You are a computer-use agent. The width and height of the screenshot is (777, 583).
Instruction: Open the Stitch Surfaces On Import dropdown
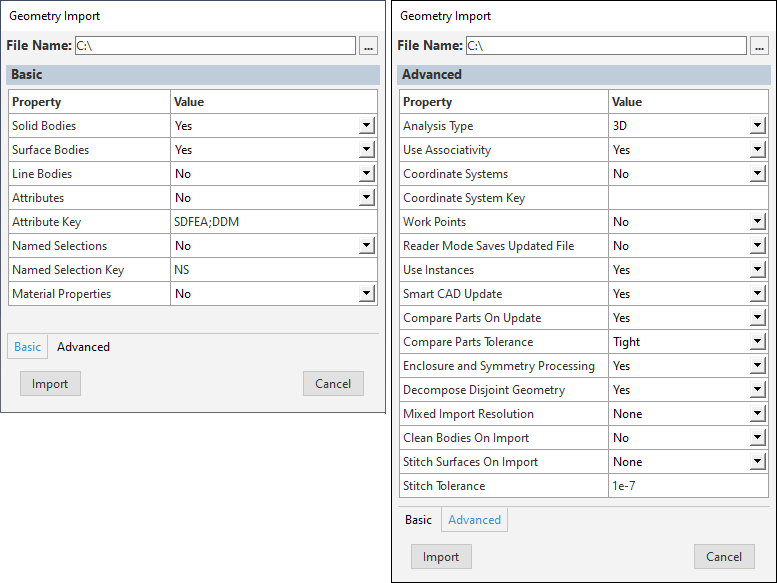click(x=757, y=462)
